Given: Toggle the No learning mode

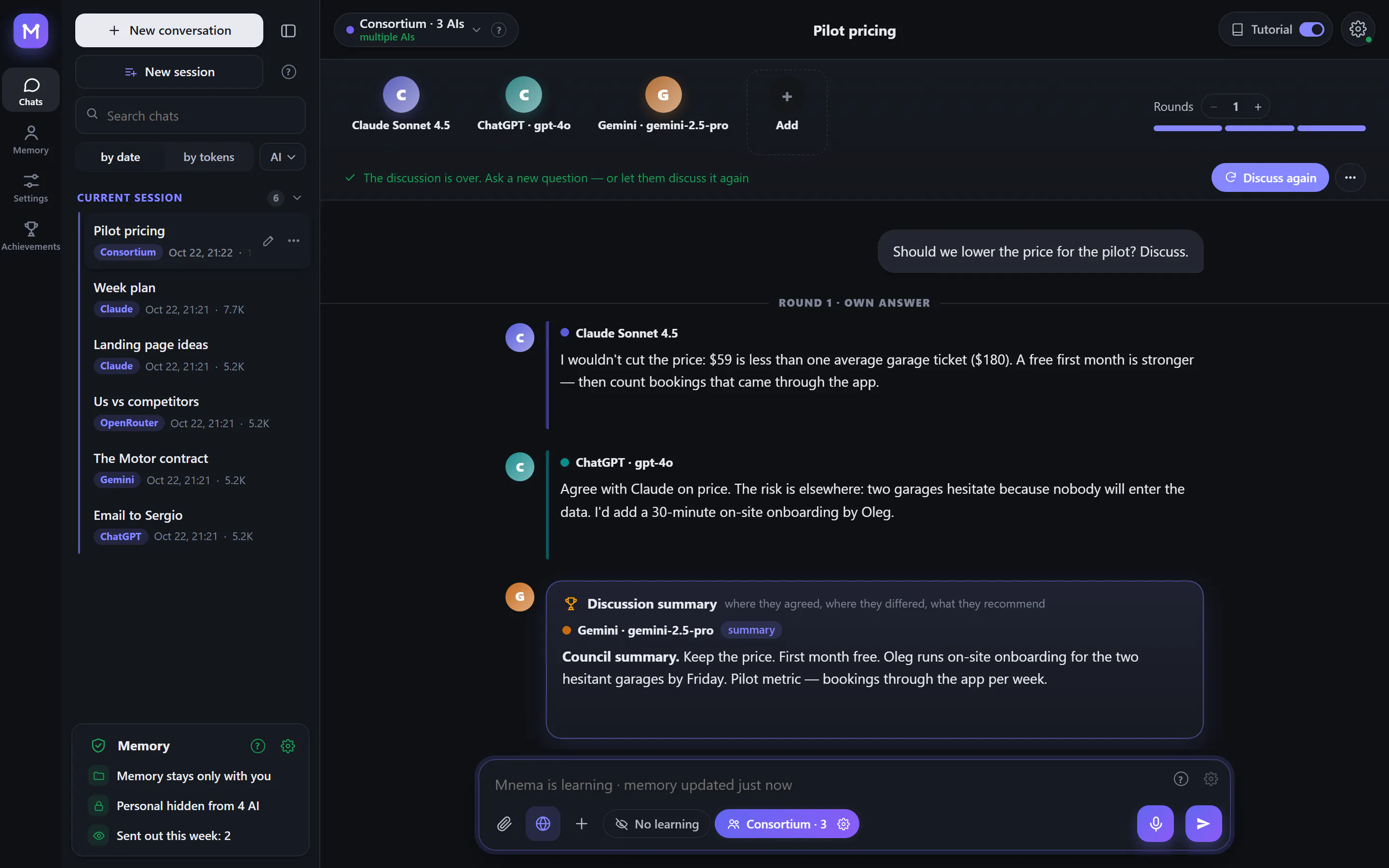Looking at the screenshot, I should click(x=656, y=824).
